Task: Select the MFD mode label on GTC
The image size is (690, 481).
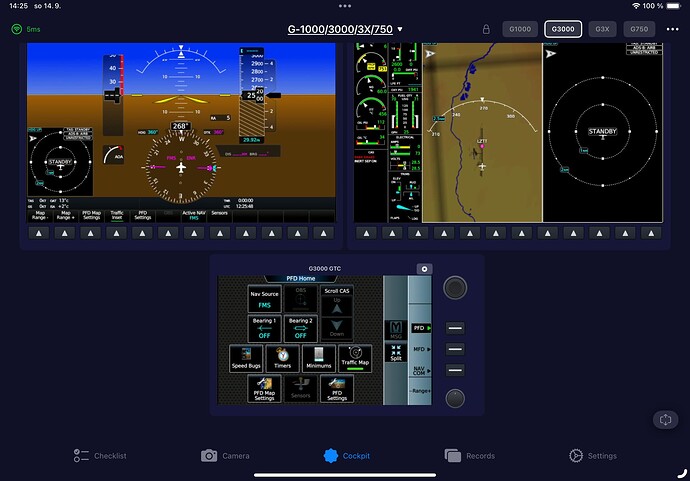Action: 421,349
